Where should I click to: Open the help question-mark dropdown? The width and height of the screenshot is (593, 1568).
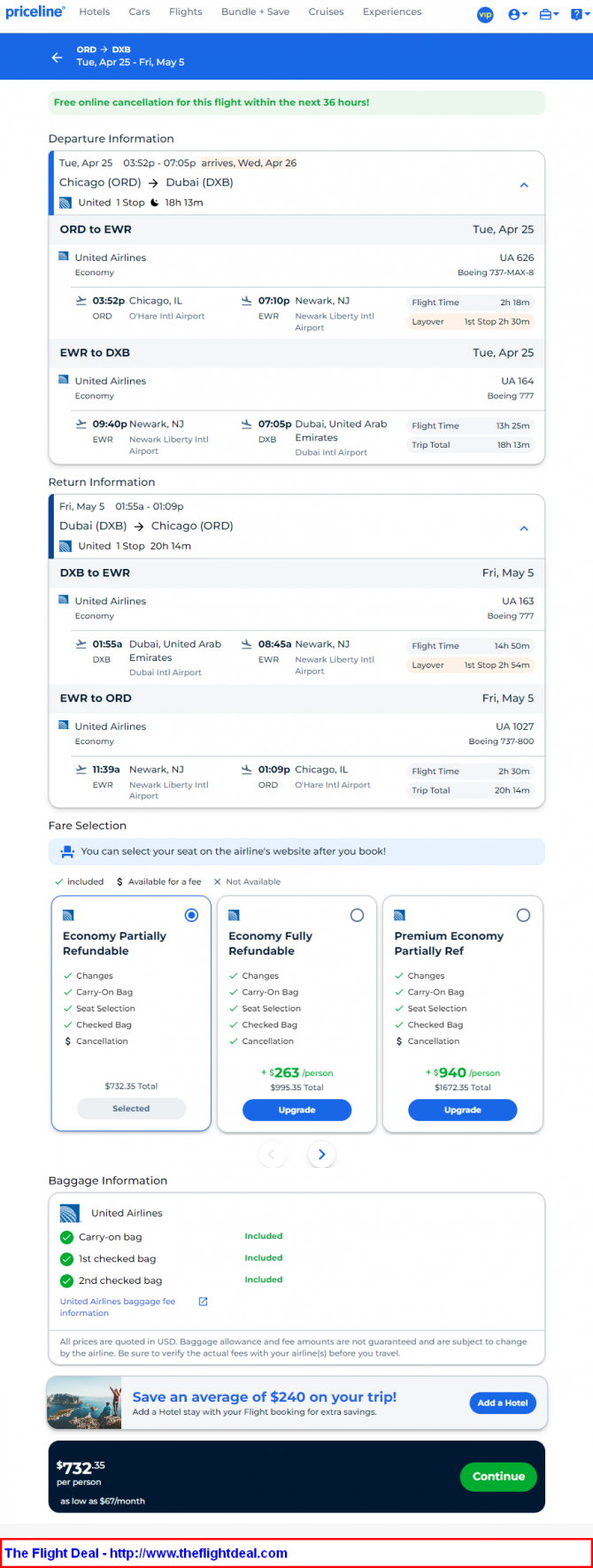579,14
